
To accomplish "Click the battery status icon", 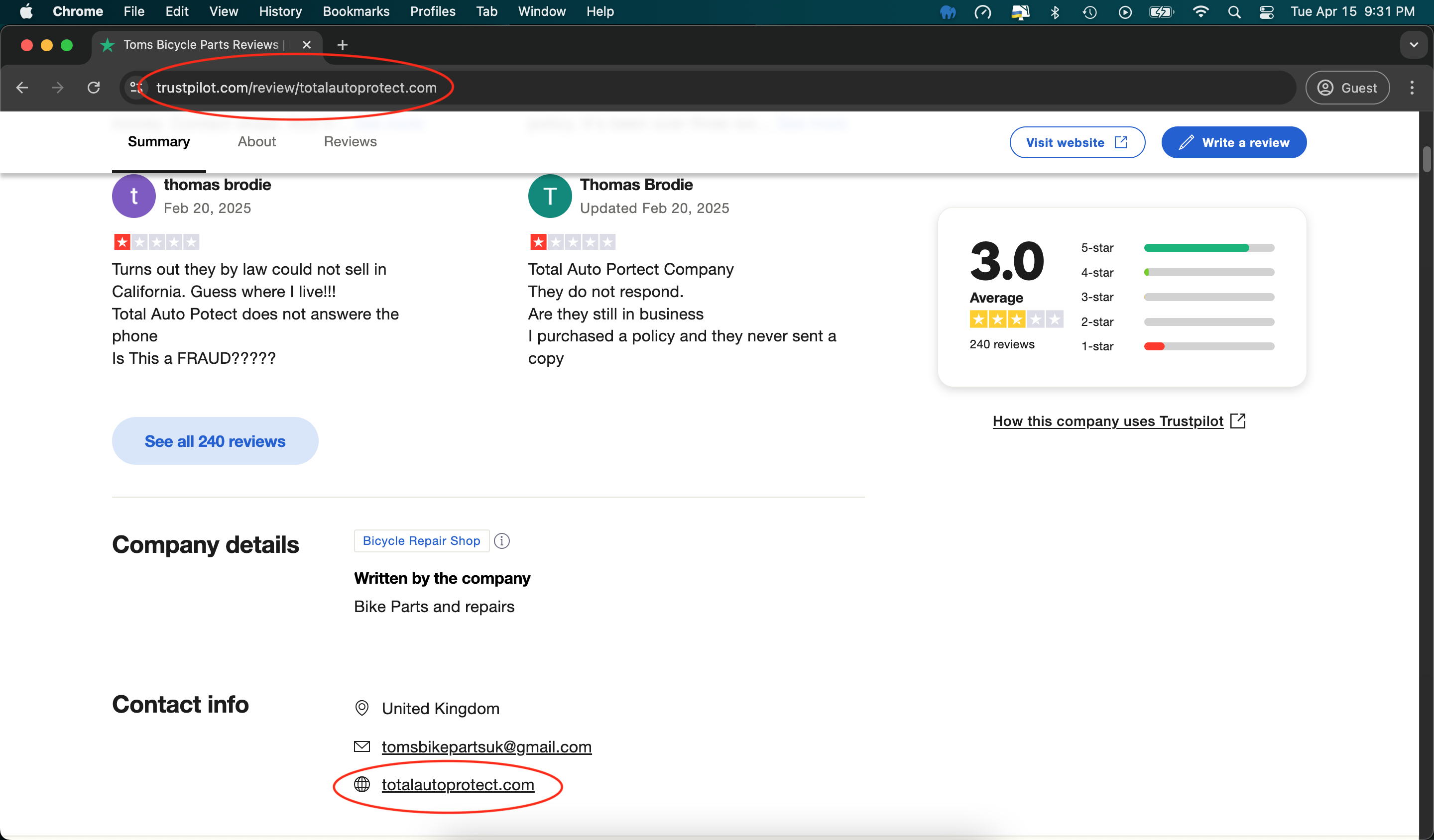I will pyautogui.click(x=1162, y=12).
